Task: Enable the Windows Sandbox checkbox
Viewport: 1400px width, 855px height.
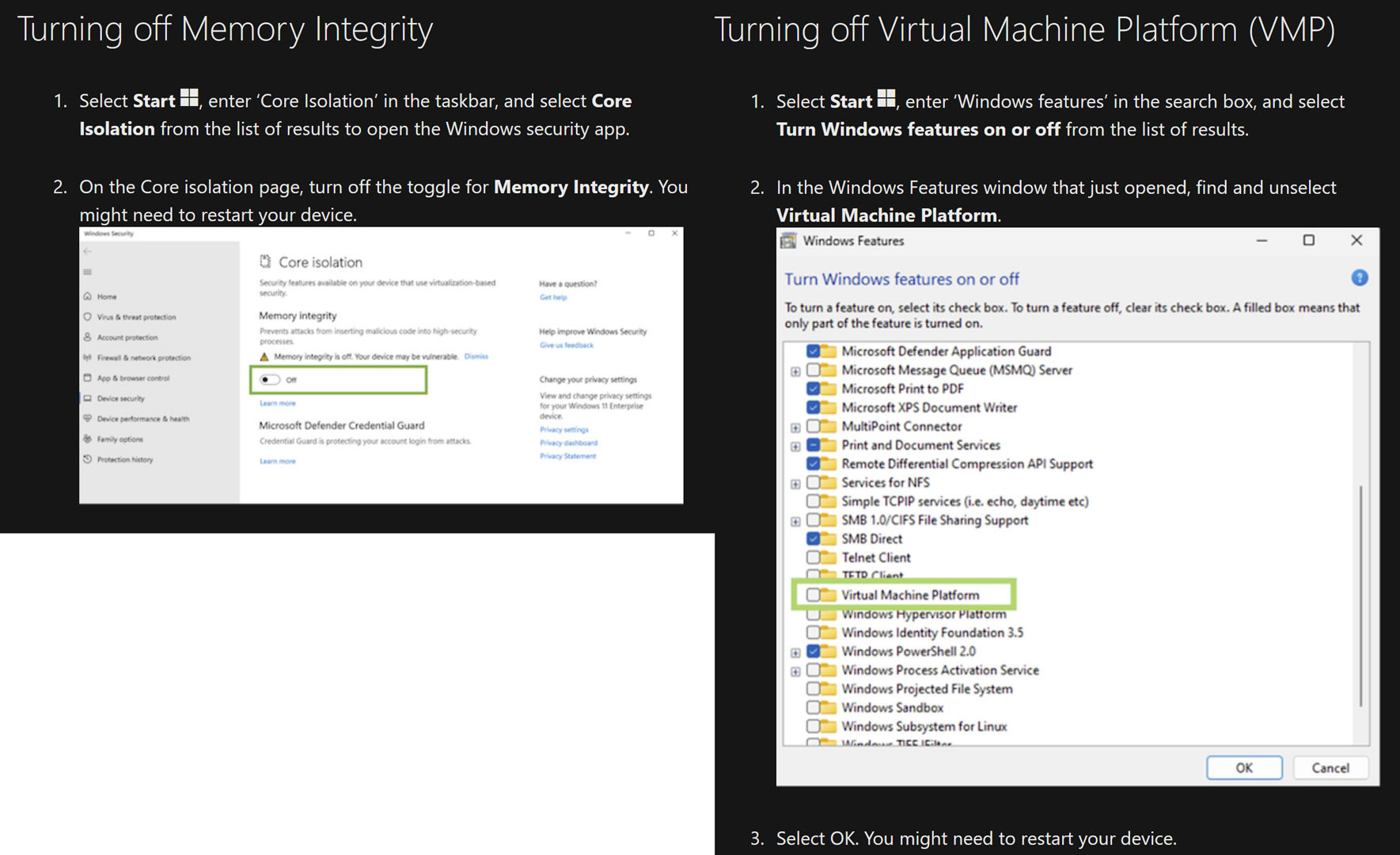Action: (813, 708)
